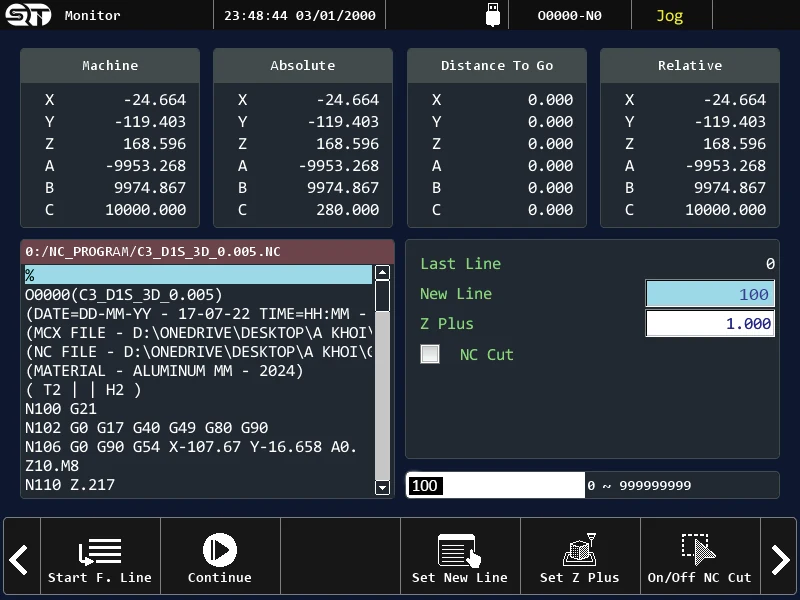Select the DATE=DD-MM-YY program line
Screen dimensions: 800x600
point(198,314)
